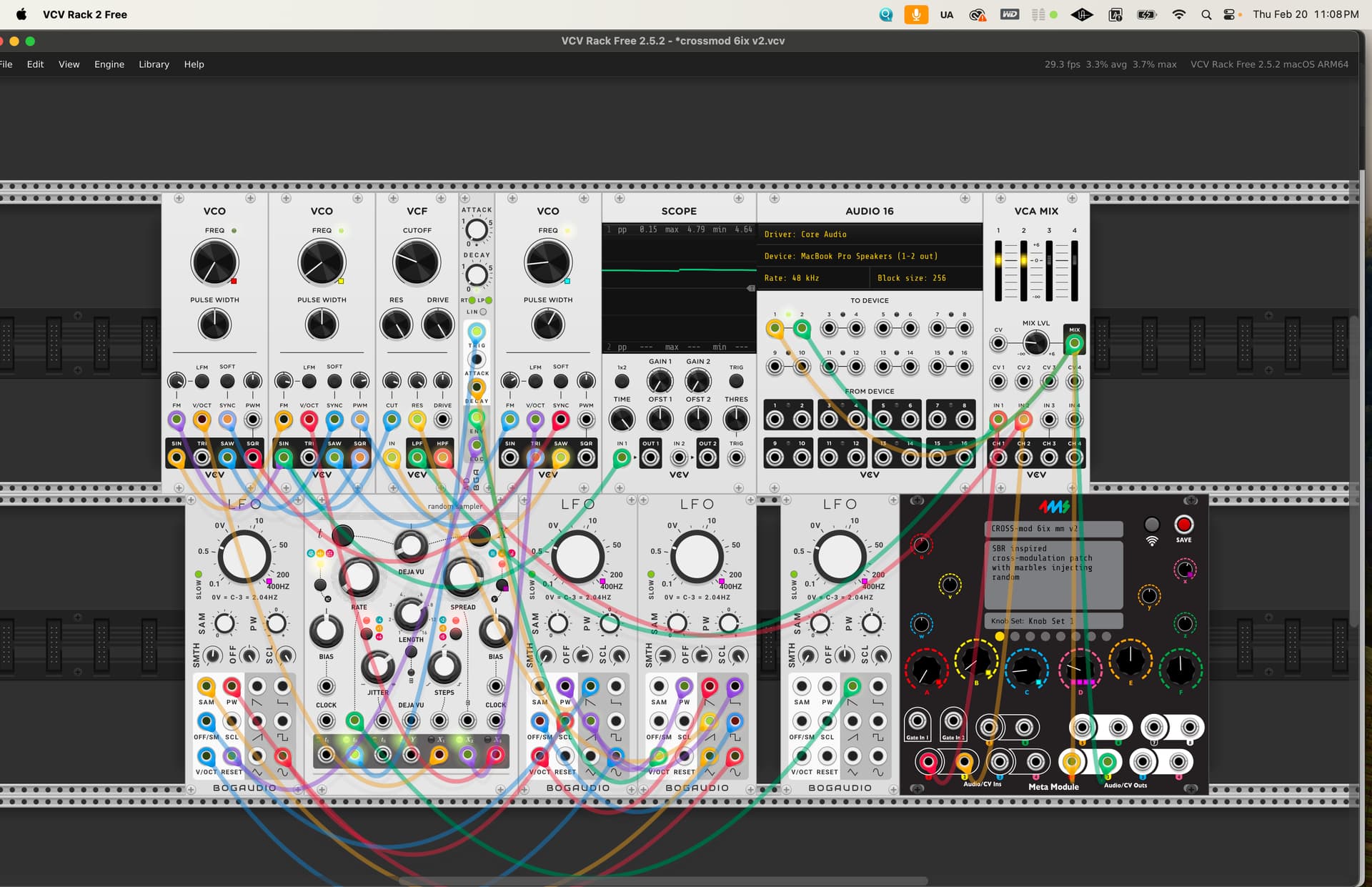Click the MIX LVL knob on VCA MIX
Viewport: 1372px width, 887px height.
click(x=1035, y=343)
